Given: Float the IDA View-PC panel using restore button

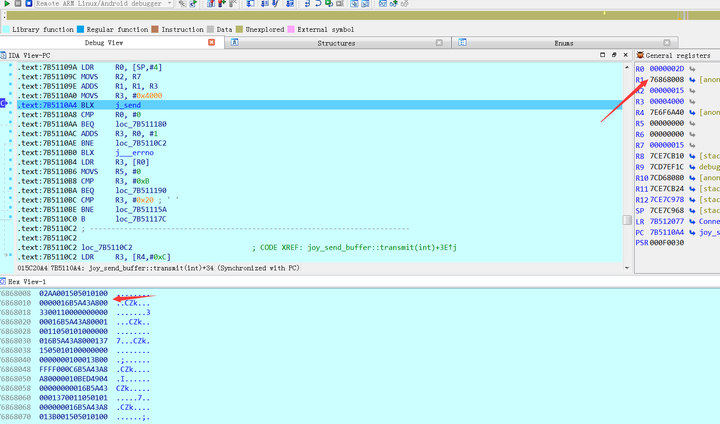Looking at the screenshot, I should (x=615, y=55).
